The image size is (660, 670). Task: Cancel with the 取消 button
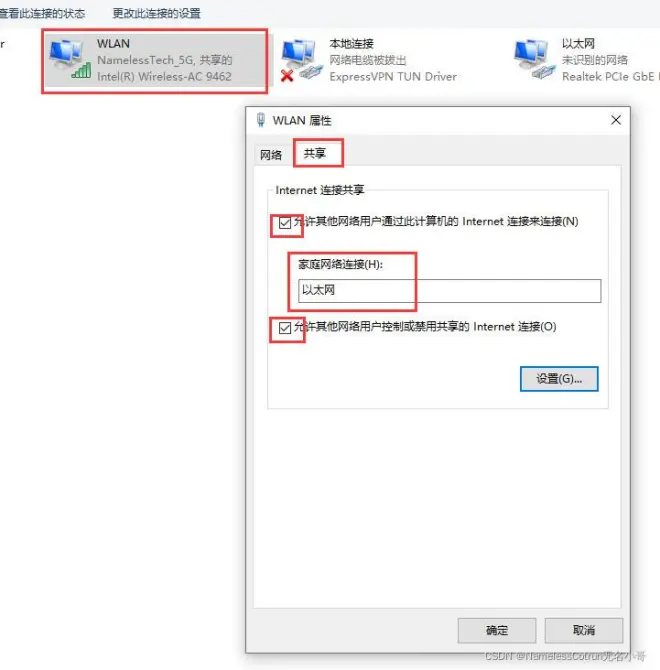(584, 630)
